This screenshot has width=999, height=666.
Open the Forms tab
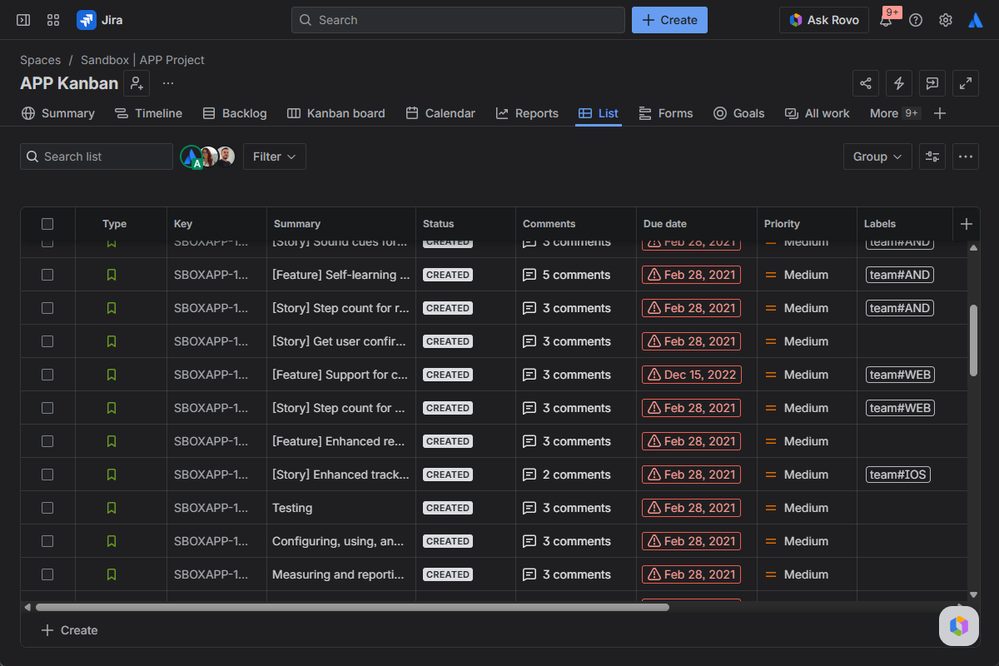(666, 113)
